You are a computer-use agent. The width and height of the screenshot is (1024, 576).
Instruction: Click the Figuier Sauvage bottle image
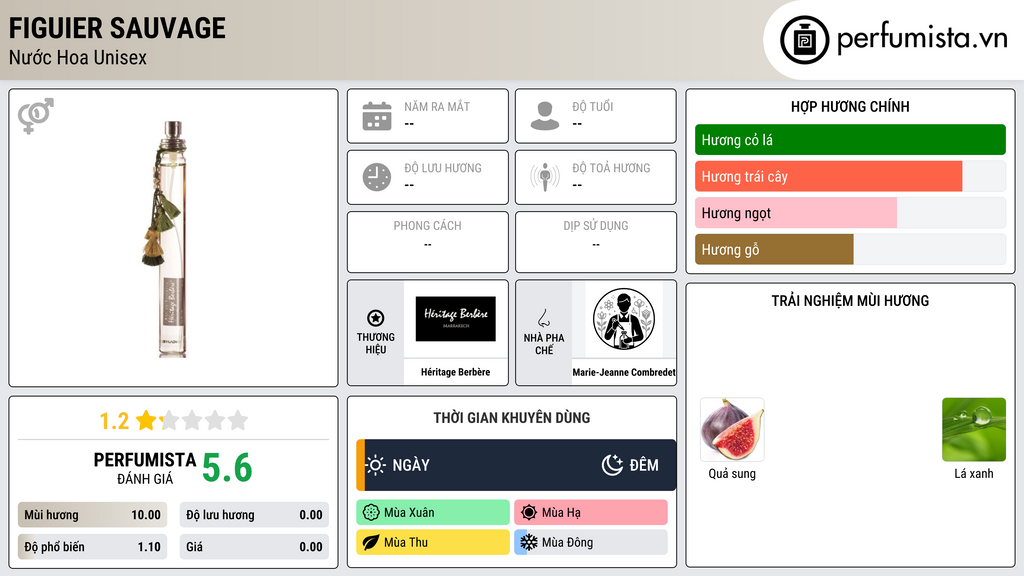(168, 239)
